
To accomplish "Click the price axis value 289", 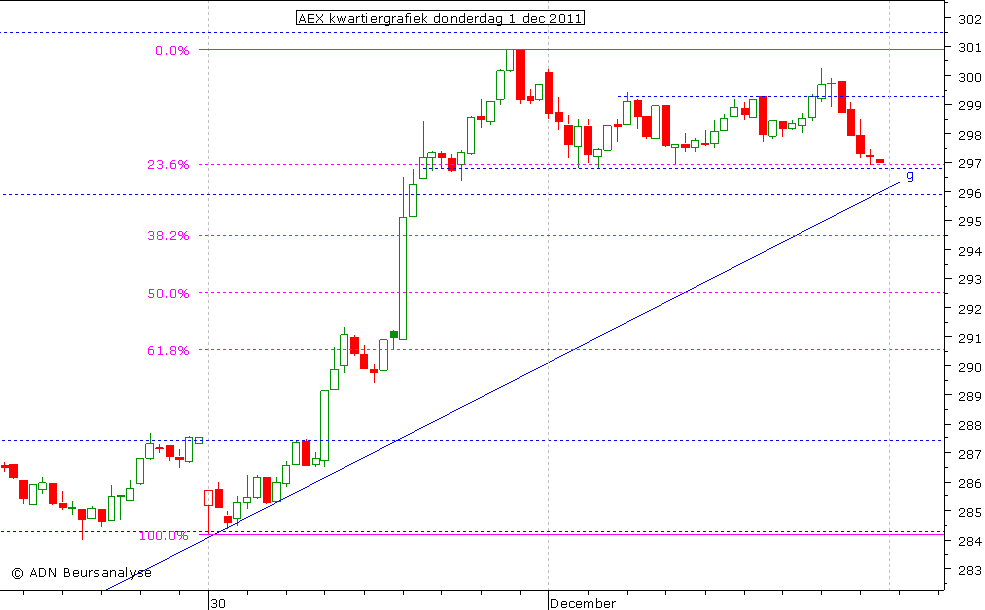I will point(970,396).
